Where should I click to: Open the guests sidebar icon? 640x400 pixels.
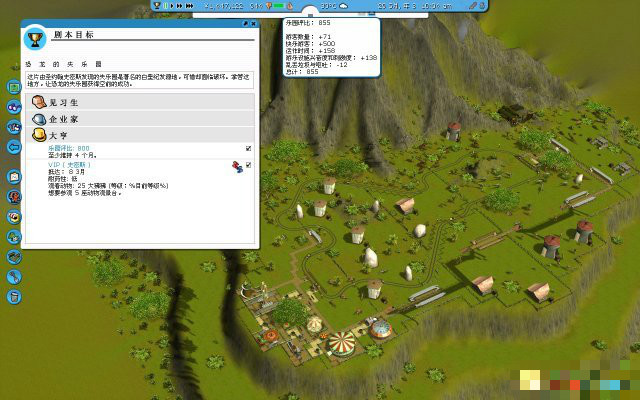click(14, 127)
